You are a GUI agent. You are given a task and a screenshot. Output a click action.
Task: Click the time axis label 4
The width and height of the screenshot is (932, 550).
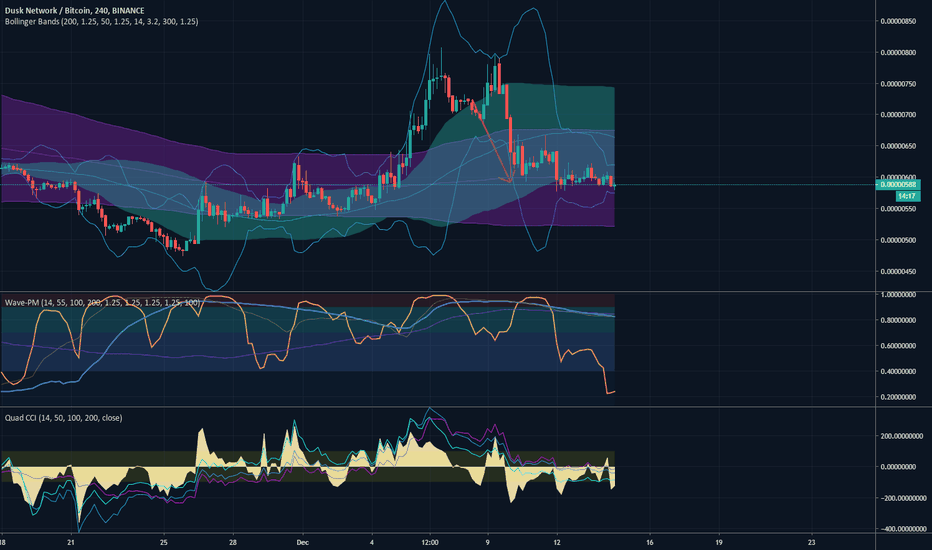[x=372, y=542]
